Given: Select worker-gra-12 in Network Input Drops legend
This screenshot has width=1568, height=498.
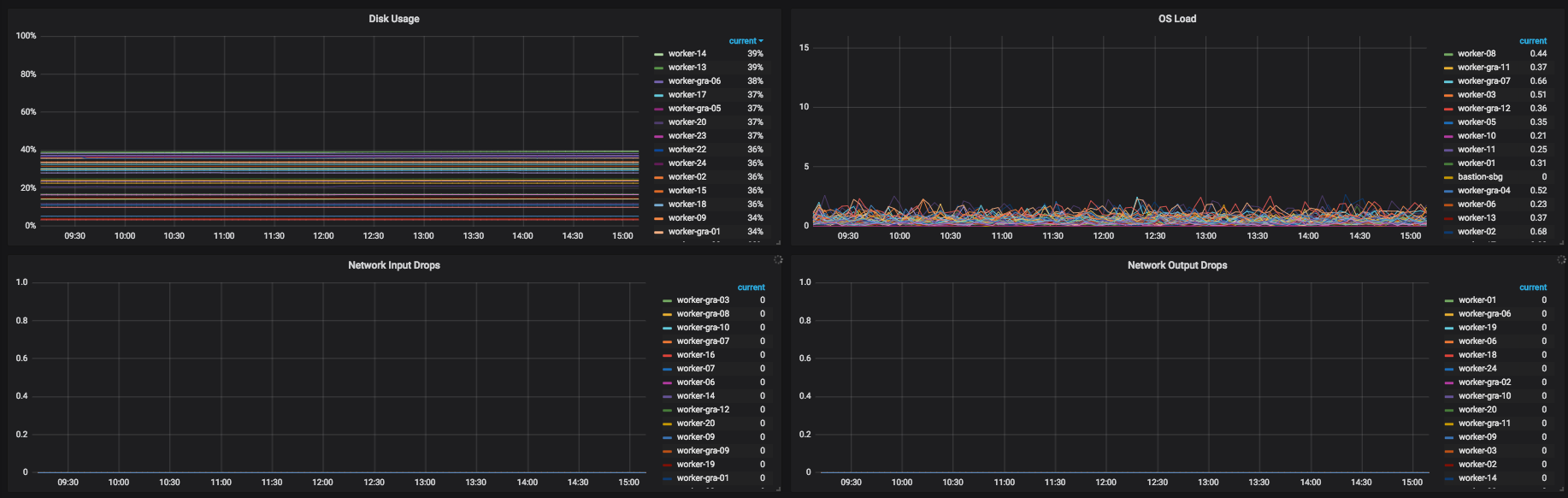Looking at the screenshot, I should click(703, 410).
